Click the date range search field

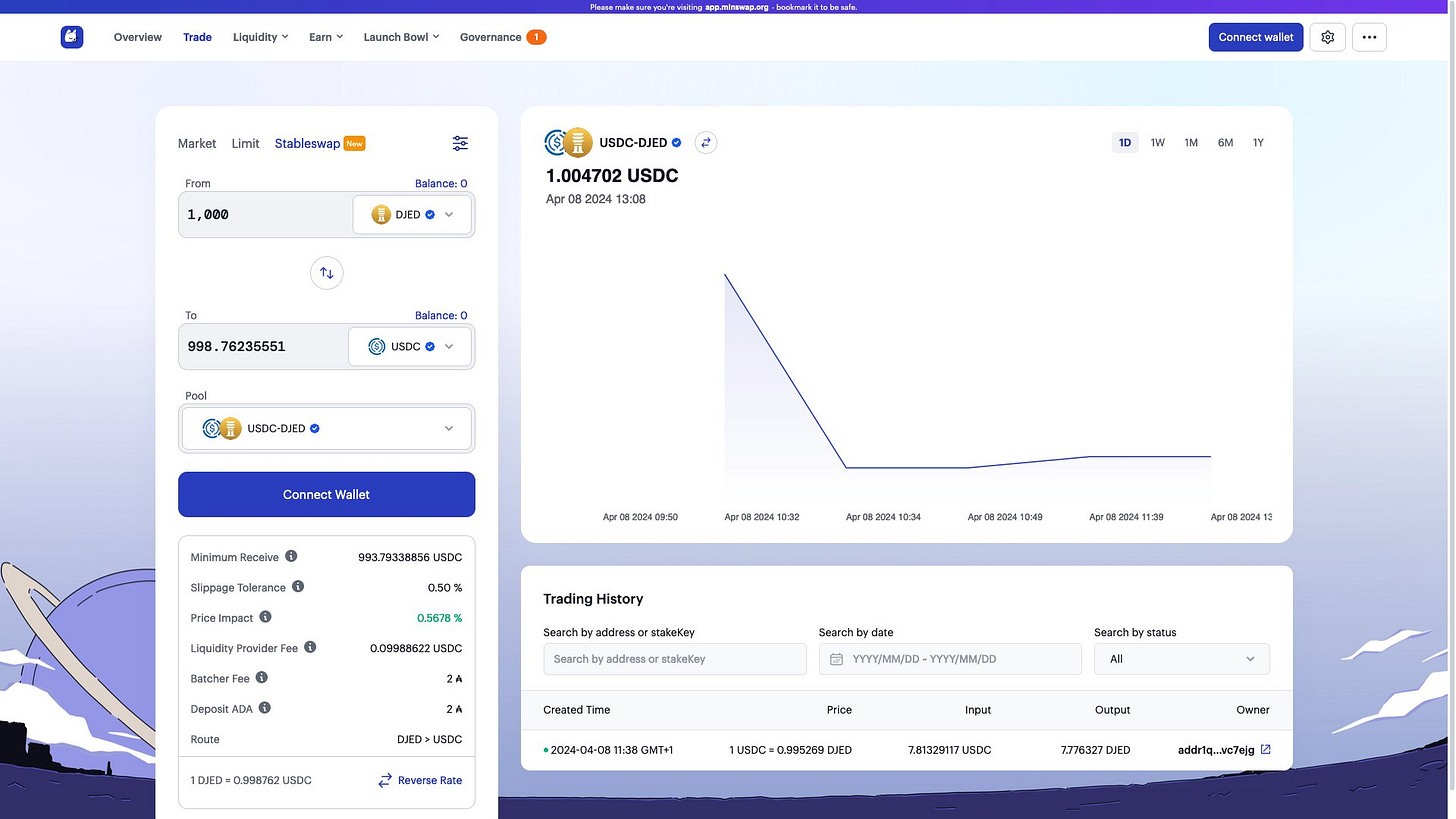point(950,659)
